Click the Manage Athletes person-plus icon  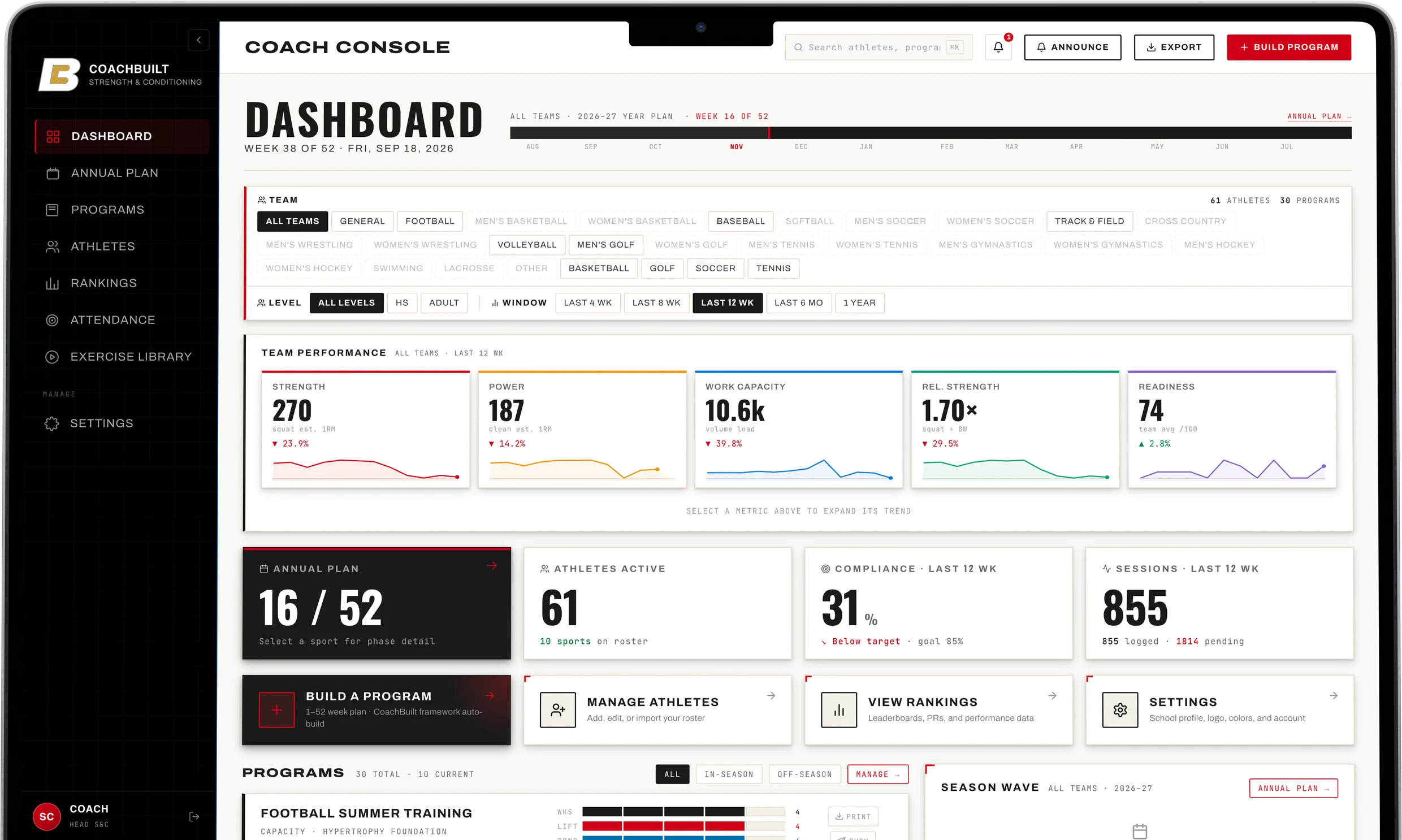(557, 710)
